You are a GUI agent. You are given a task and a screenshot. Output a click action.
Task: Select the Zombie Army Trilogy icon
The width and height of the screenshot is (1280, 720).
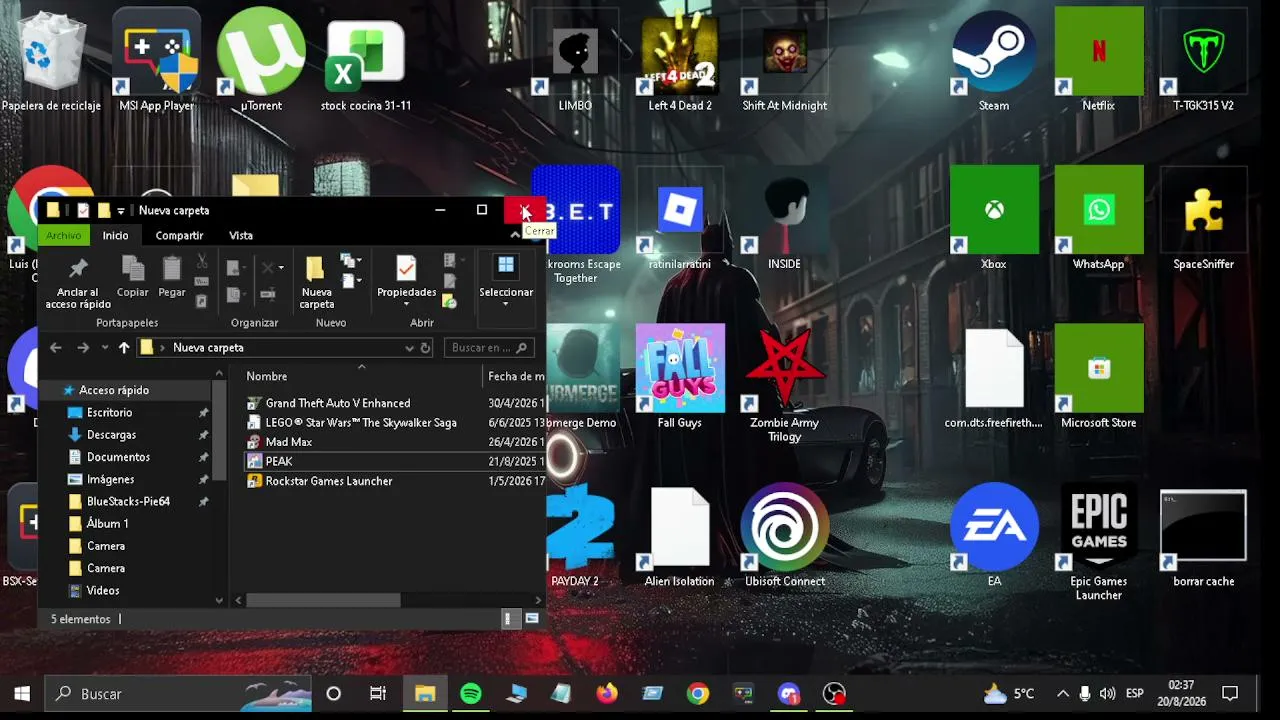pyautogui.click(x=785, y=384)
